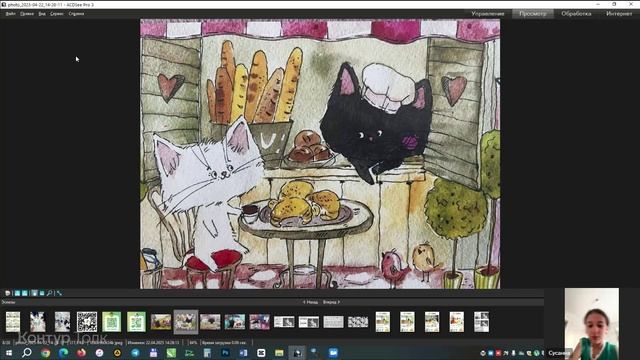The image size is (640, 360).
Task: Switch to the Интернет mode tab
Action: (x=619, y=14)
